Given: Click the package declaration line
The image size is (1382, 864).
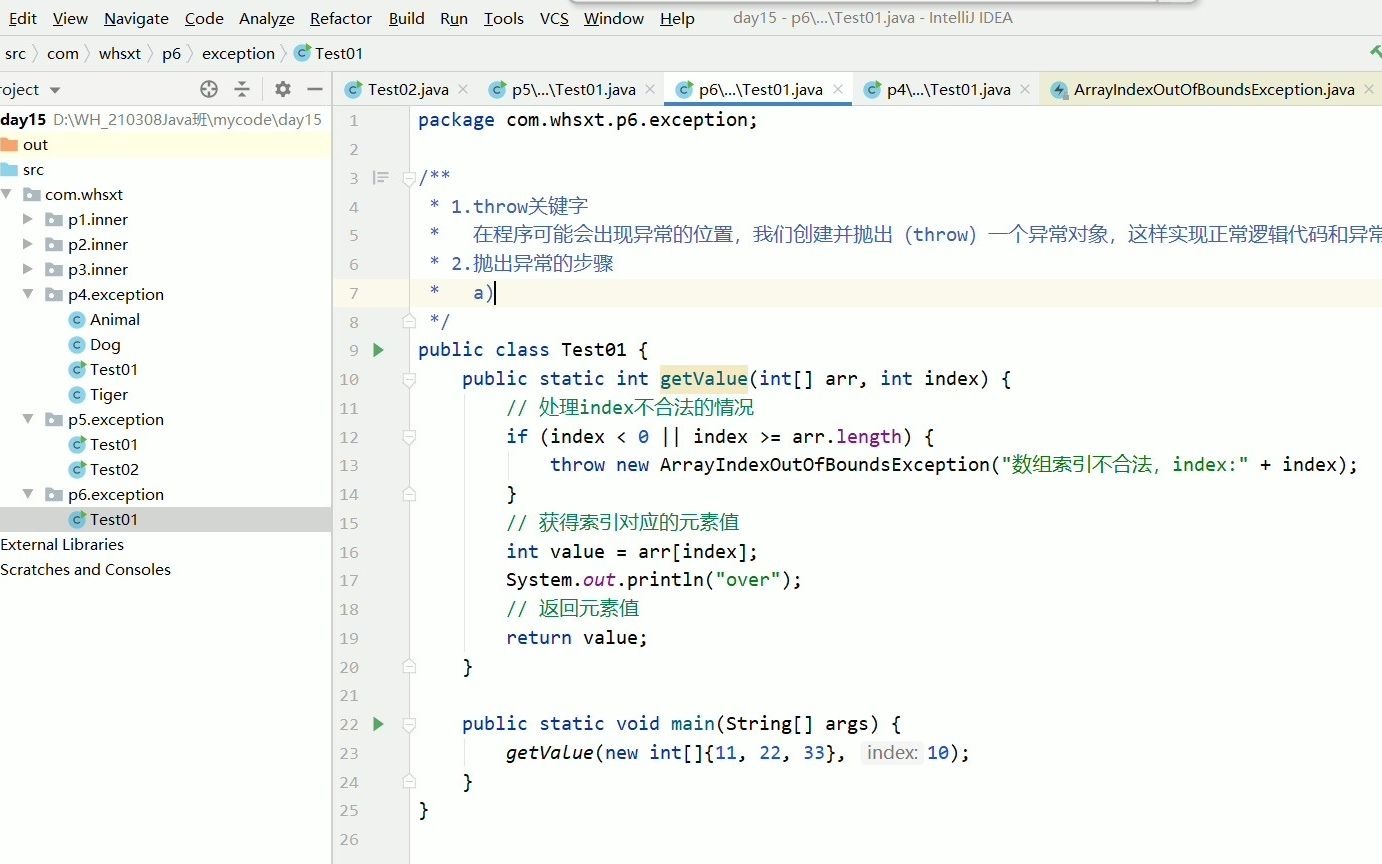Looking at the screenshot, I should click(588, 120).
